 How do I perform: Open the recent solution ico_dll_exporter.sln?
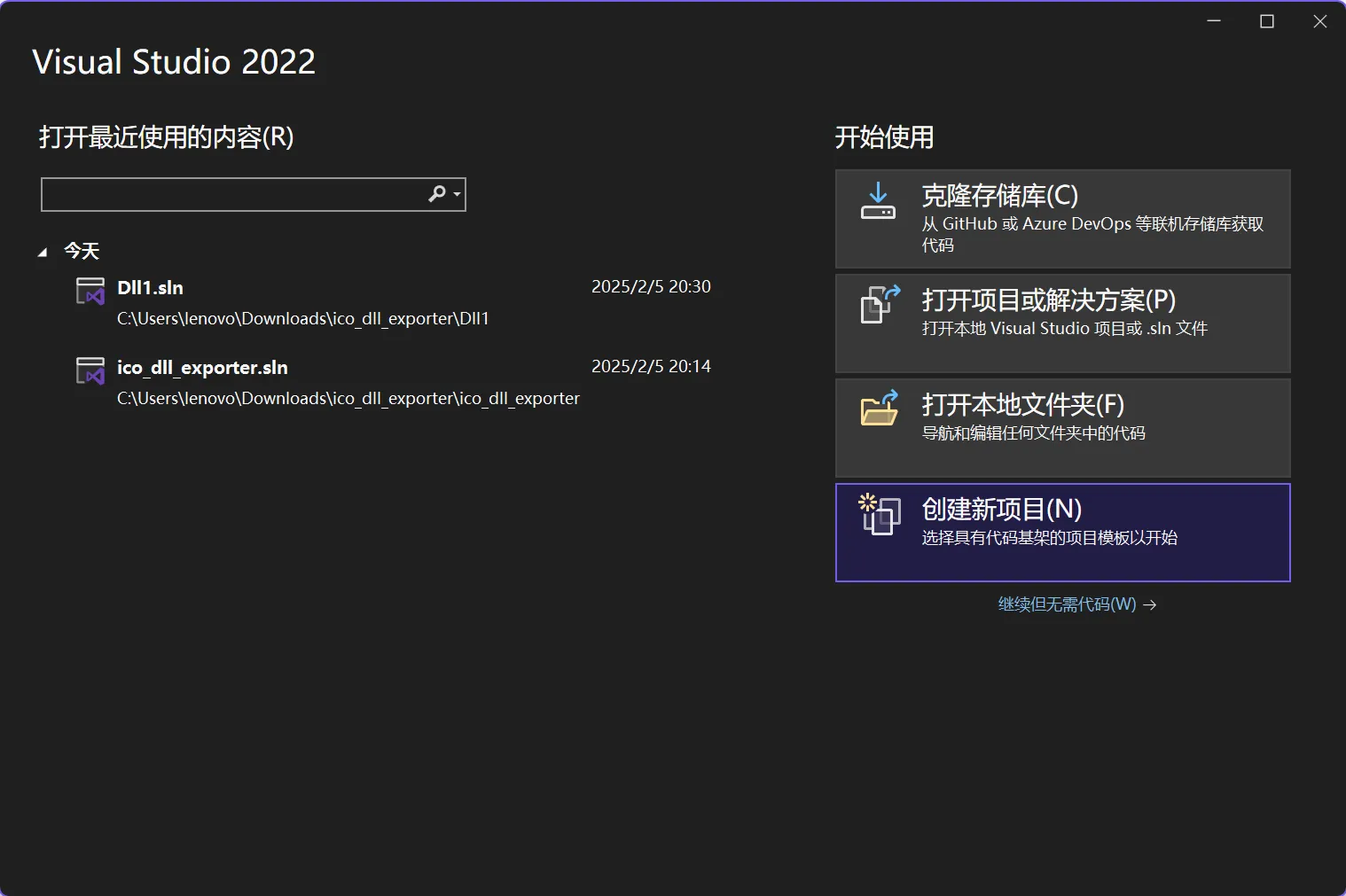click(x=202, y=368)
